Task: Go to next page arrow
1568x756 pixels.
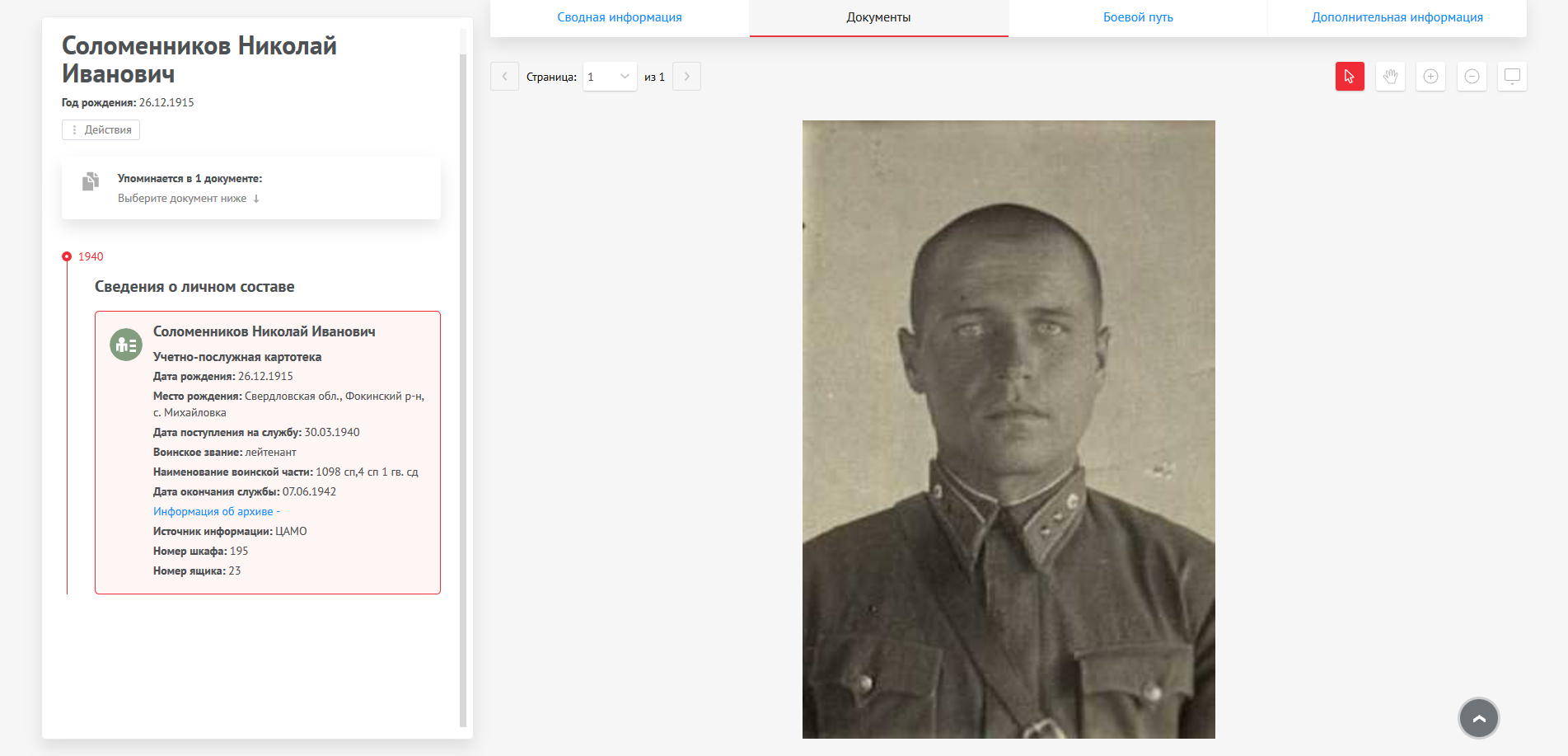Action: coord(686,77)
